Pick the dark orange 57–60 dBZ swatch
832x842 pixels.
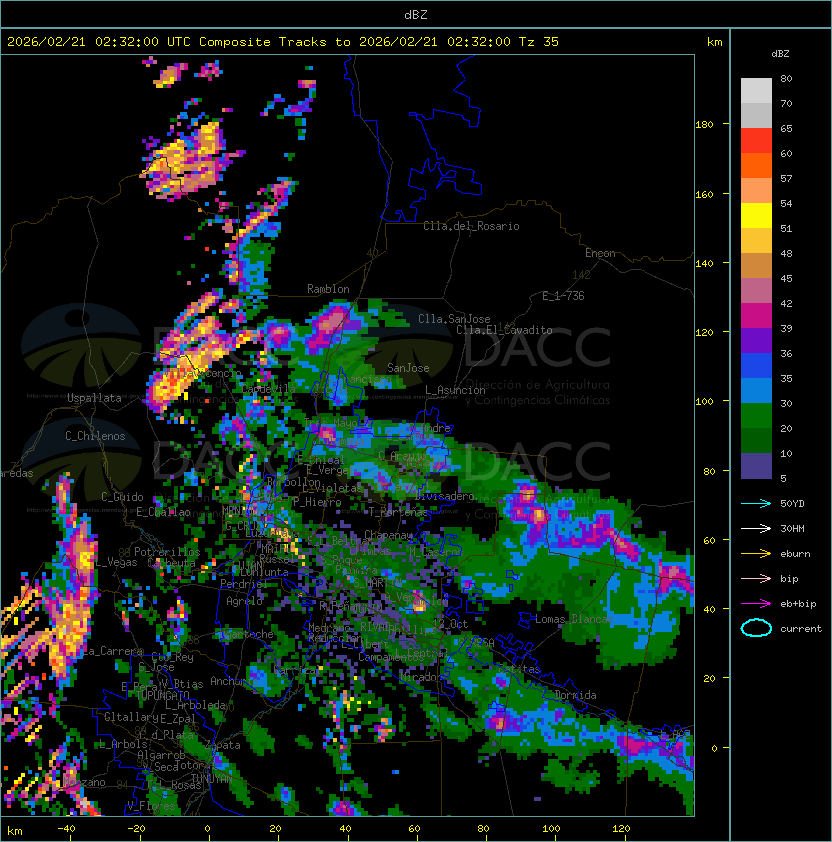756,165
